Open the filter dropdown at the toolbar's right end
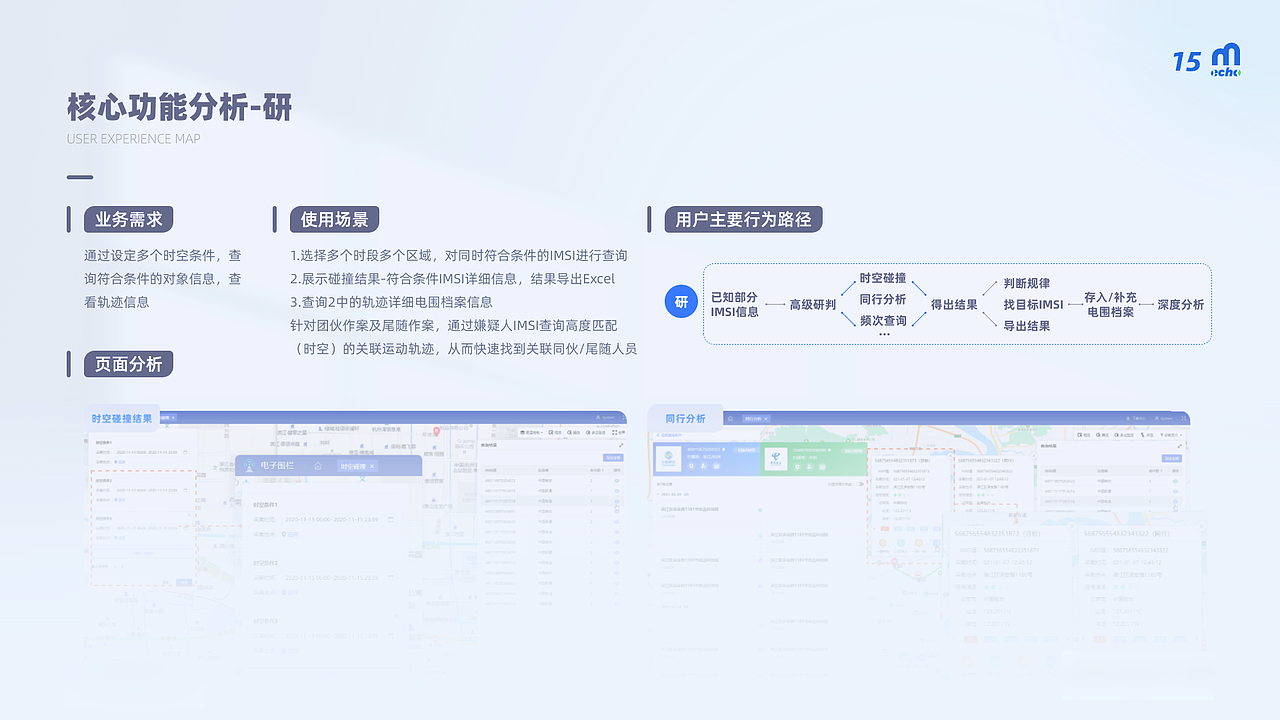This screenshot has width=1280, height=720. pyautogui.click(x=1172, y=434)
